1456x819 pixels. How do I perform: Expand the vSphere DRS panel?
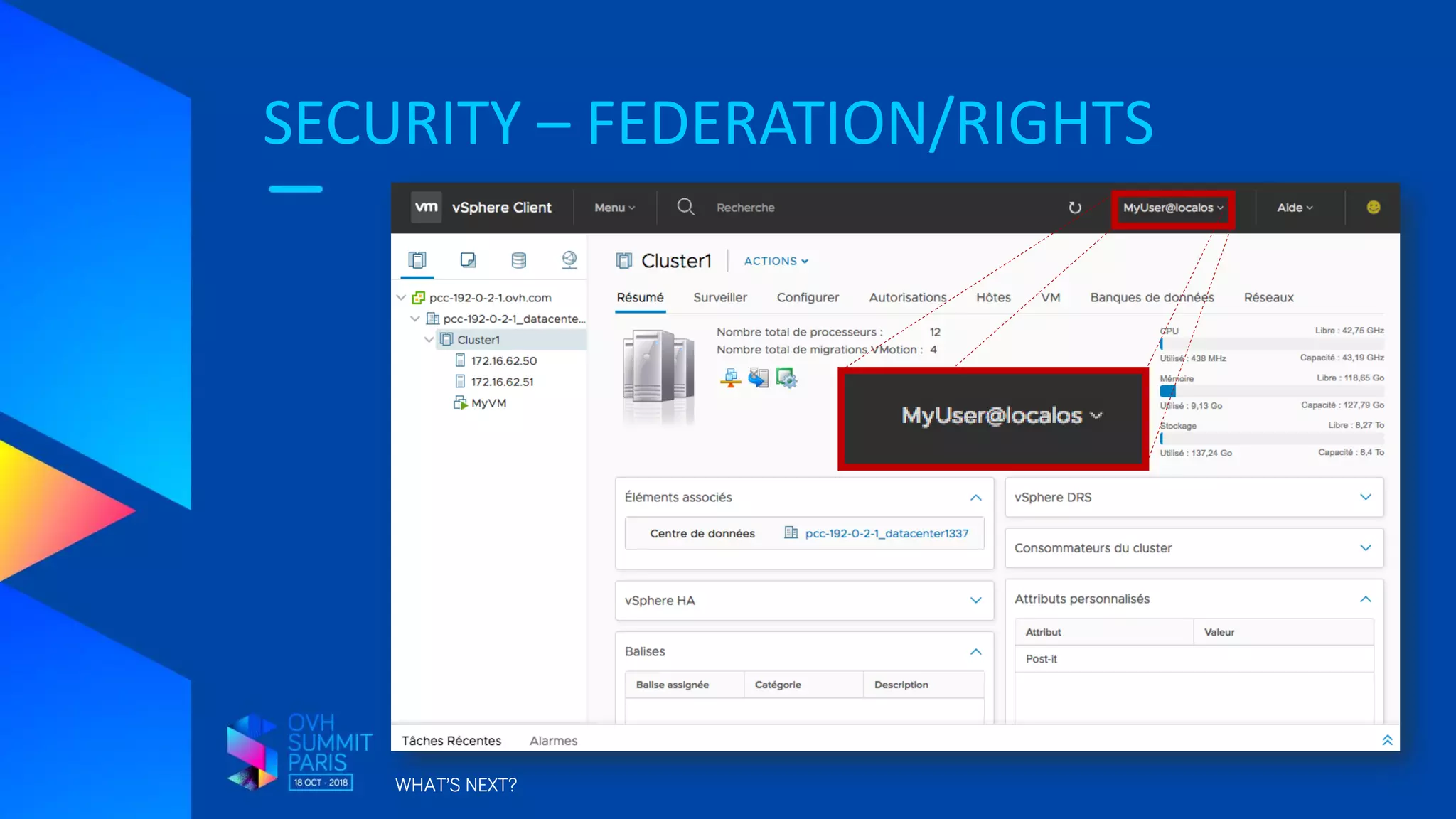point(1366,497)
